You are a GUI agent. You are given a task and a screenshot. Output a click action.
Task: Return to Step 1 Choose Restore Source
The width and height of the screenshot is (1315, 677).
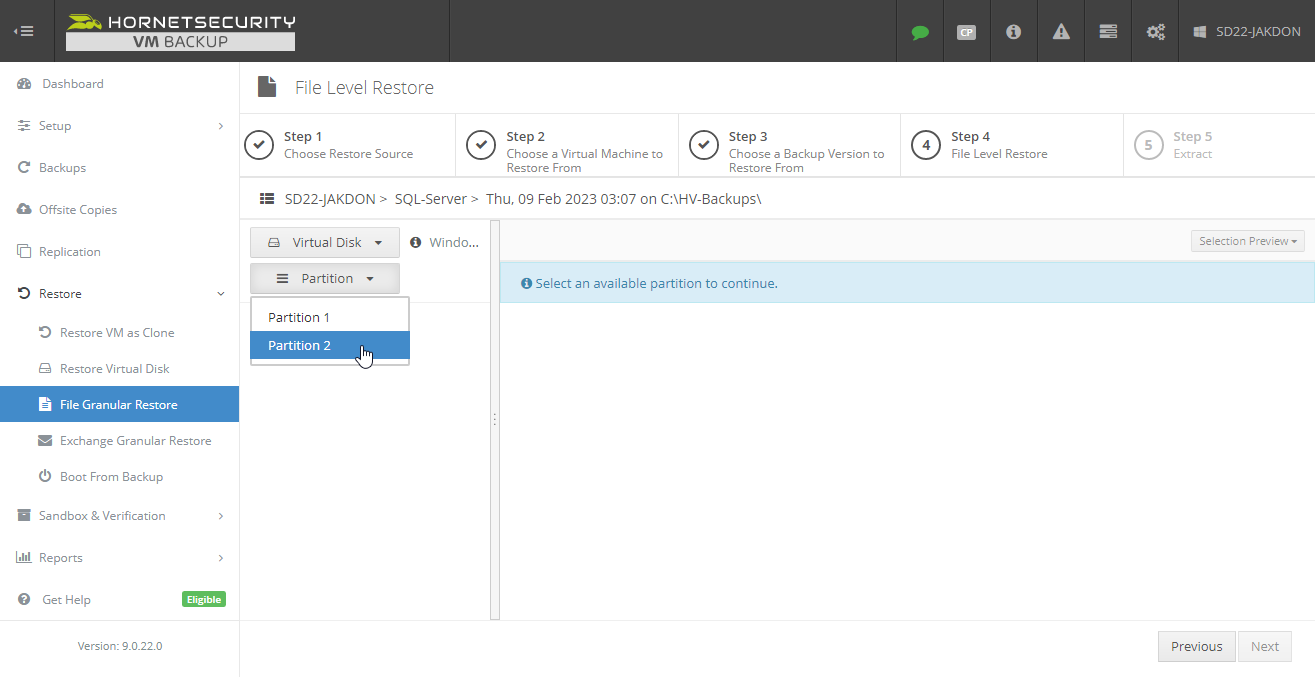(x=347, y=145)
